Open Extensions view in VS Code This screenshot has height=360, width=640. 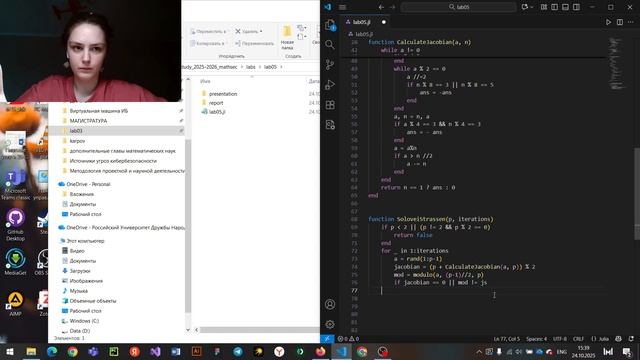[x=330, y=105]
